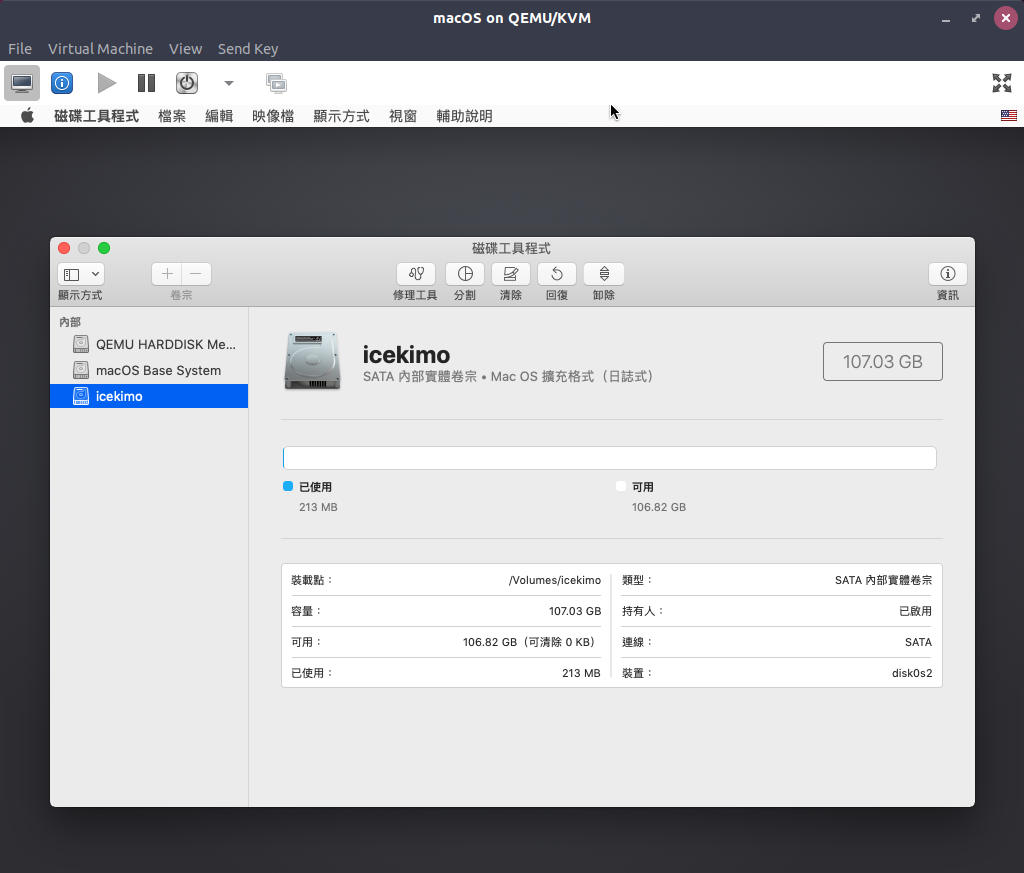
Task: Click the icekimo volume title heading
Action: pyautogui.click(x=406, y=355)
